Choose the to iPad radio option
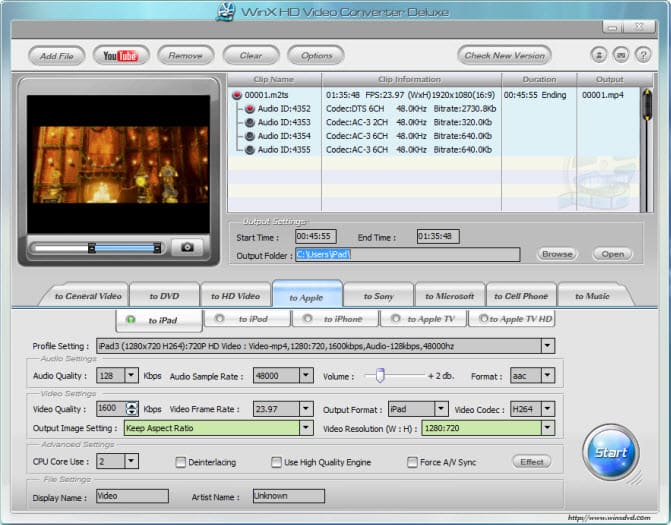The height and width of the screenshot is (525, 671). 131,320
